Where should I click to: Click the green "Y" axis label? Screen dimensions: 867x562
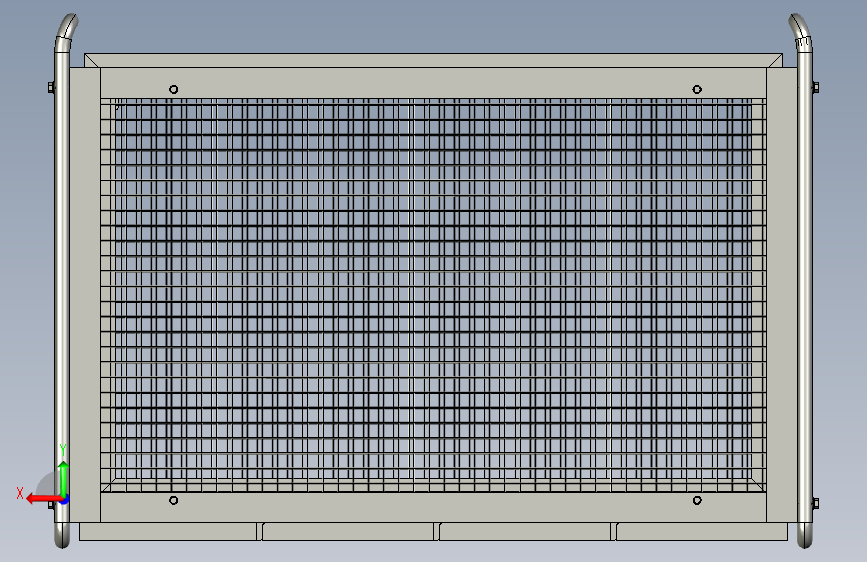point(63,449)
